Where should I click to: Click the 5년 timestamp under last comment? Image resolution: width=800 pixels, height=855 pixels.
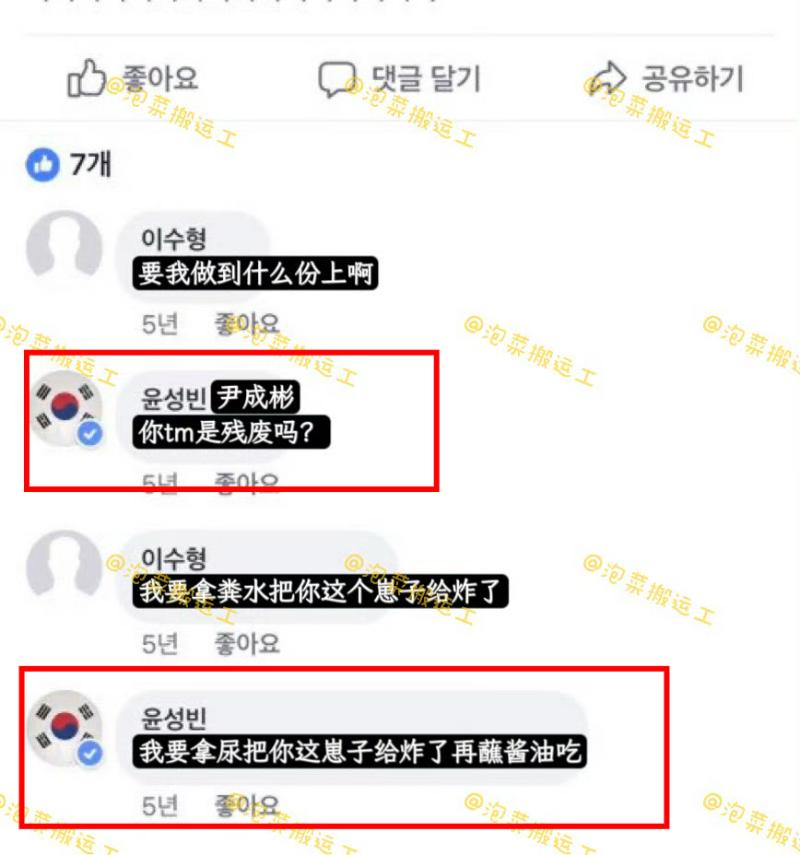tap(160, 806)
